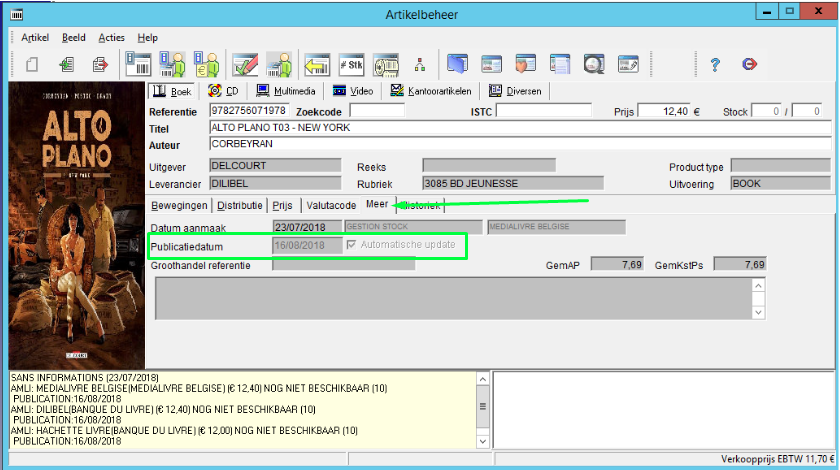
Task: Click the Publicatiedatum field 16/08/2018
Action: click(307, 245)
